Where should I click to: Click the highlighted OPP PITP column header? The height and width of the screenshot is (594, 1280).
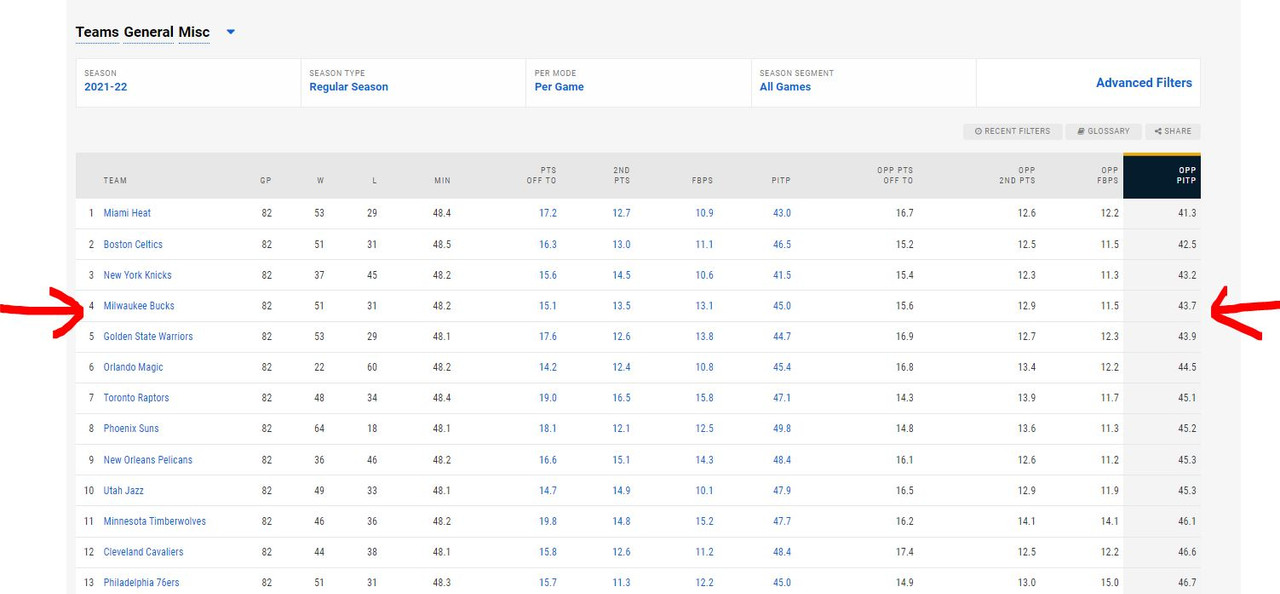tap(1162, 175)
